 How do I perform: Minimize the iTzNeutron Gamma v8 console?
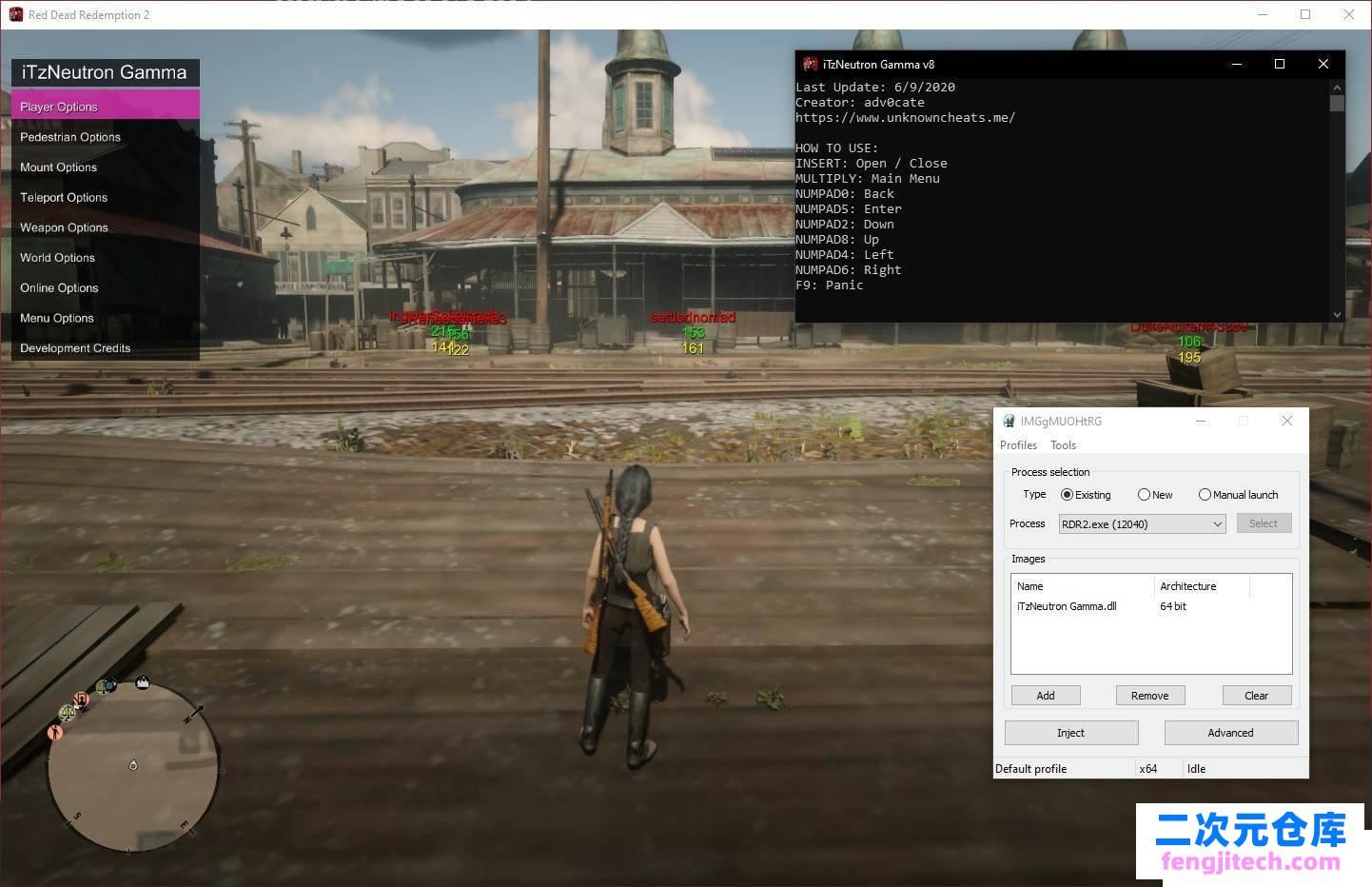1237,64
